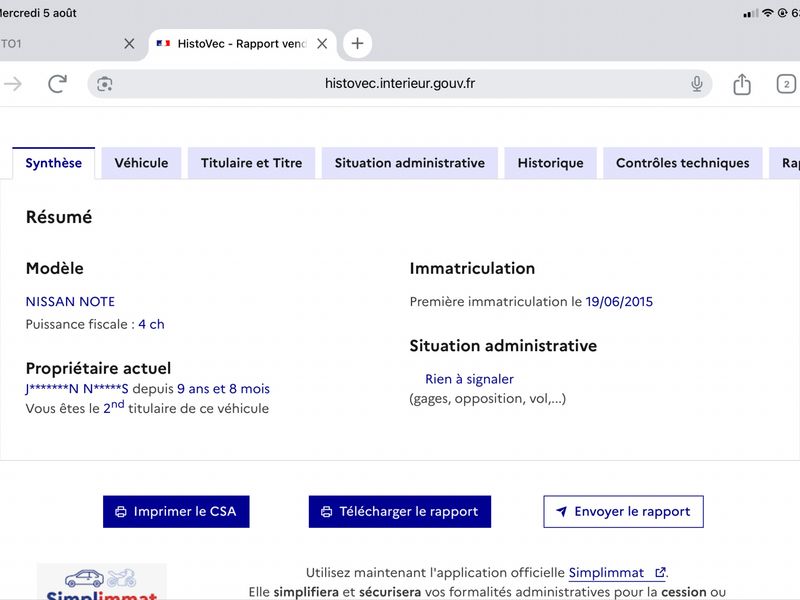The width and height of the screenshot is (800, 600).
Task: Click the Rien à signaler status
Action: click(x=469, y=379)
